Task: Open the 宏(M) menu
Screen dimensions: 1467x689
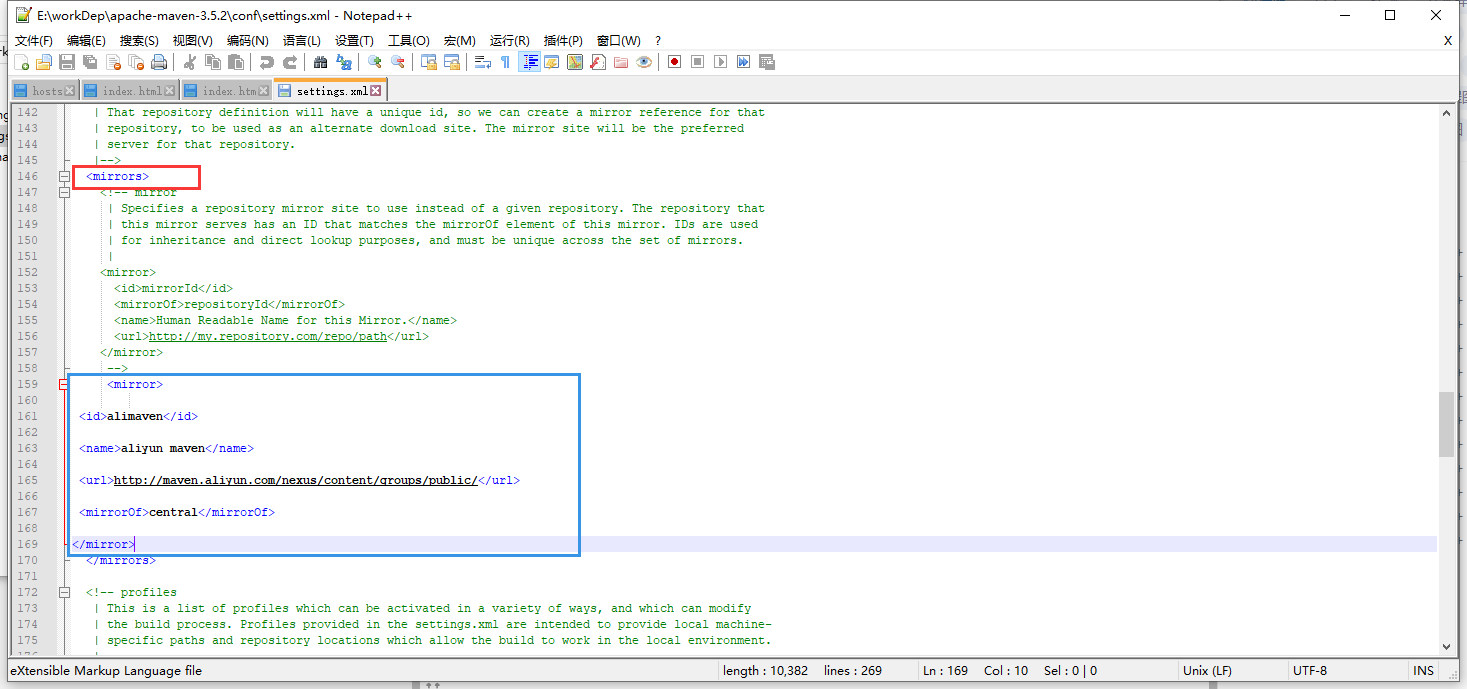Action: (x=460, y=40)
